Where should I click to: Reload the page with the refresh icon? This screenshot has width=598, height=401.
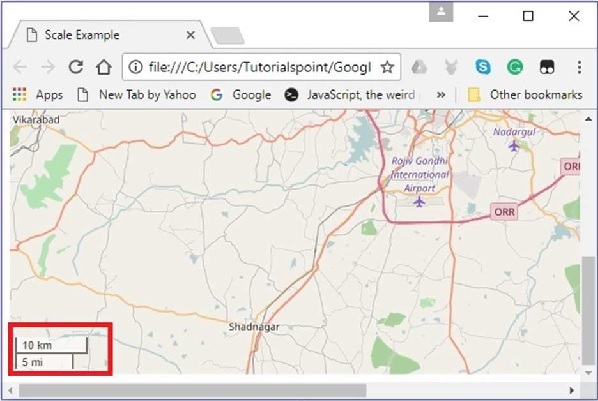(x=76, y=67)
